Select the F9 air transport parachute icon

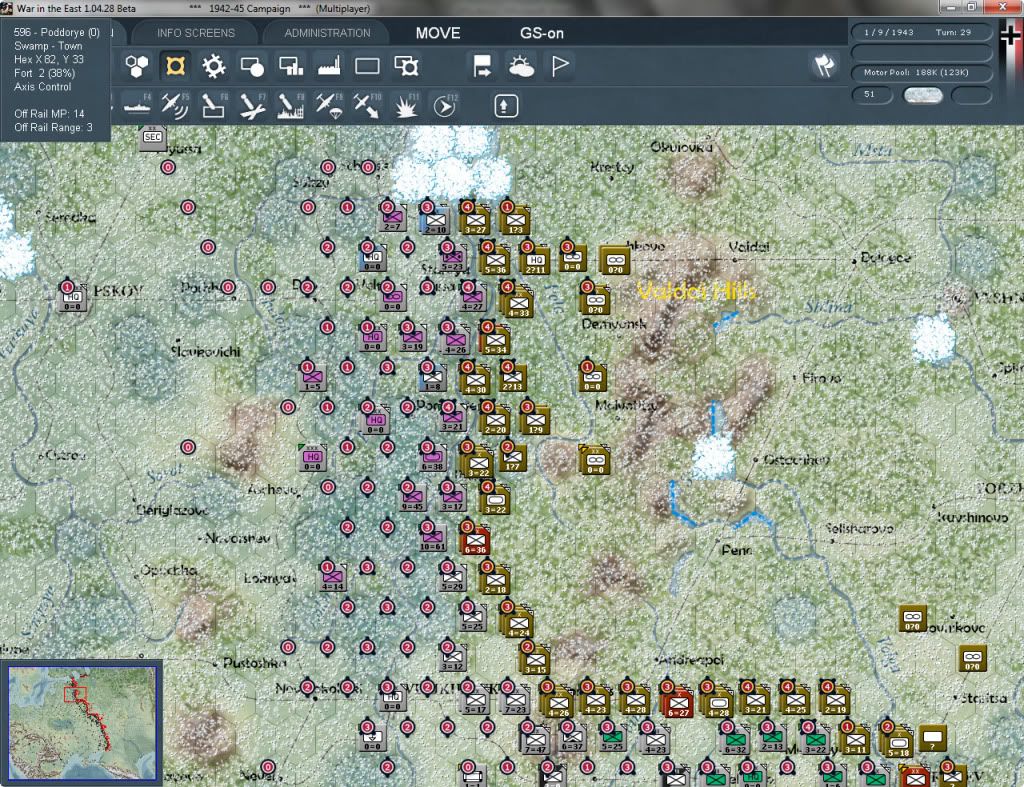coord(328,106)
